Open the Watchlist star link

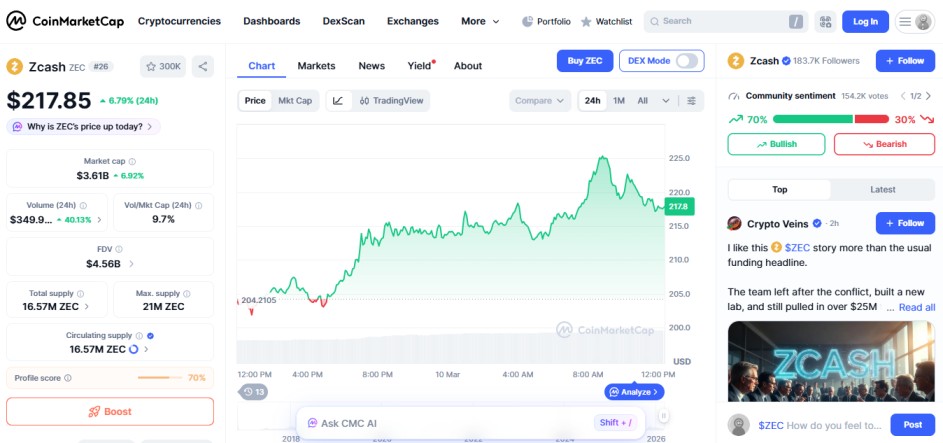[606, 22]
